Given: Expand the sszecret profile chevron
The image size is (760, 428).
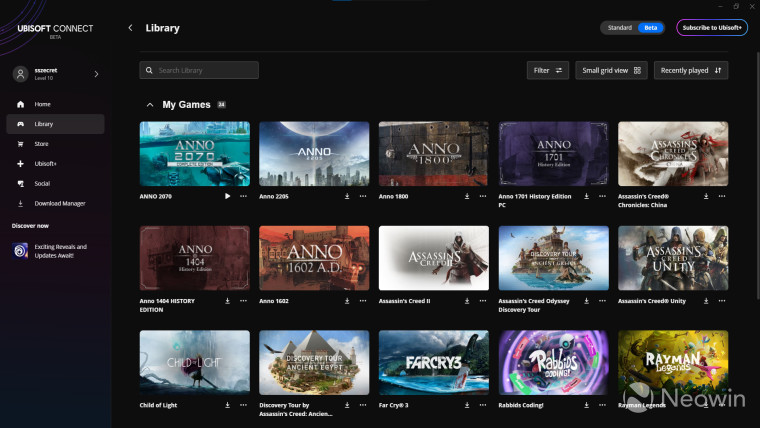Looking at the screenshot, I should point(96,74).
